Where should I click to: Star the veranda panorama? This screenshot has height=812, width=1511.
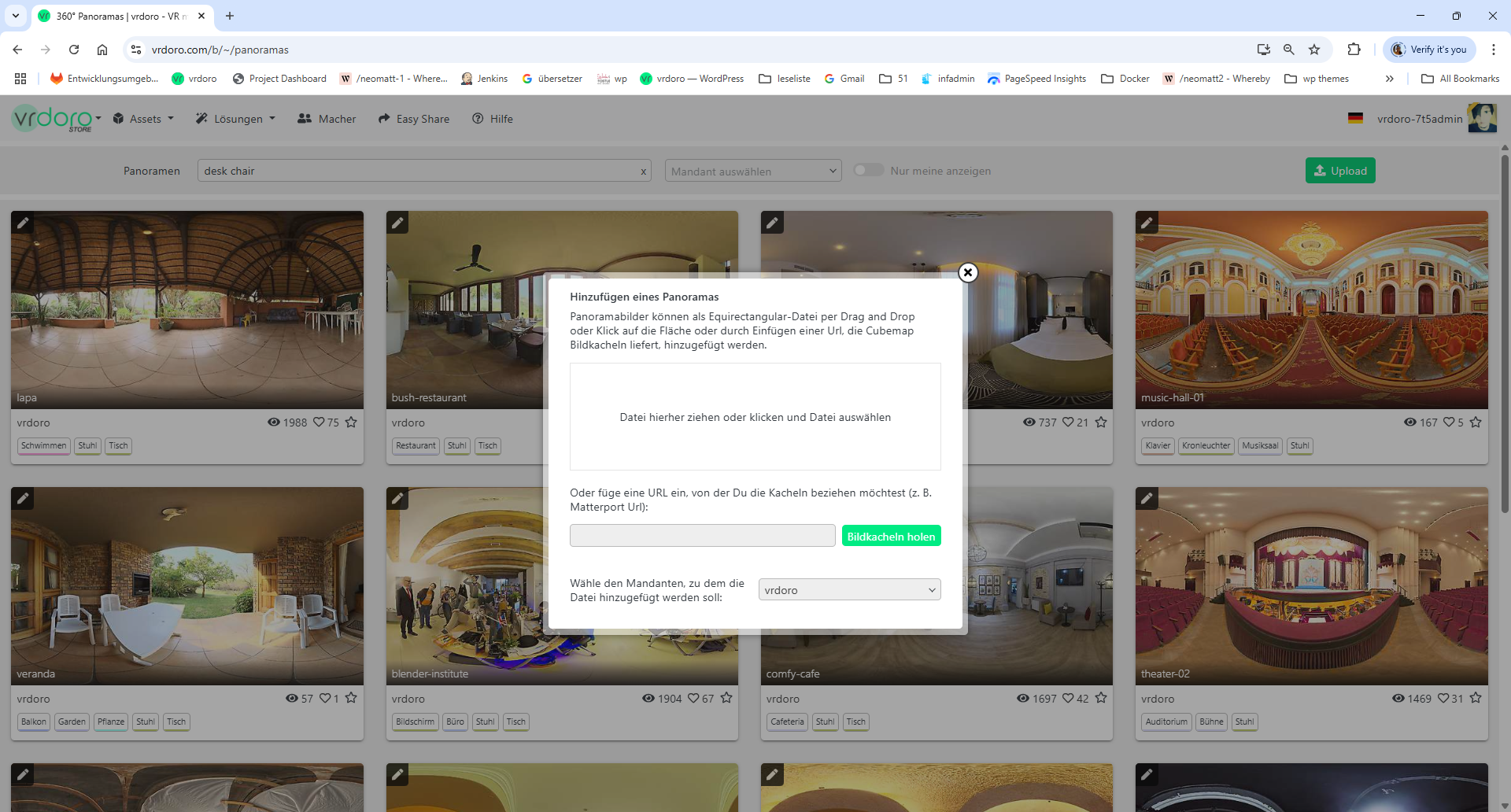pos(351,699)
